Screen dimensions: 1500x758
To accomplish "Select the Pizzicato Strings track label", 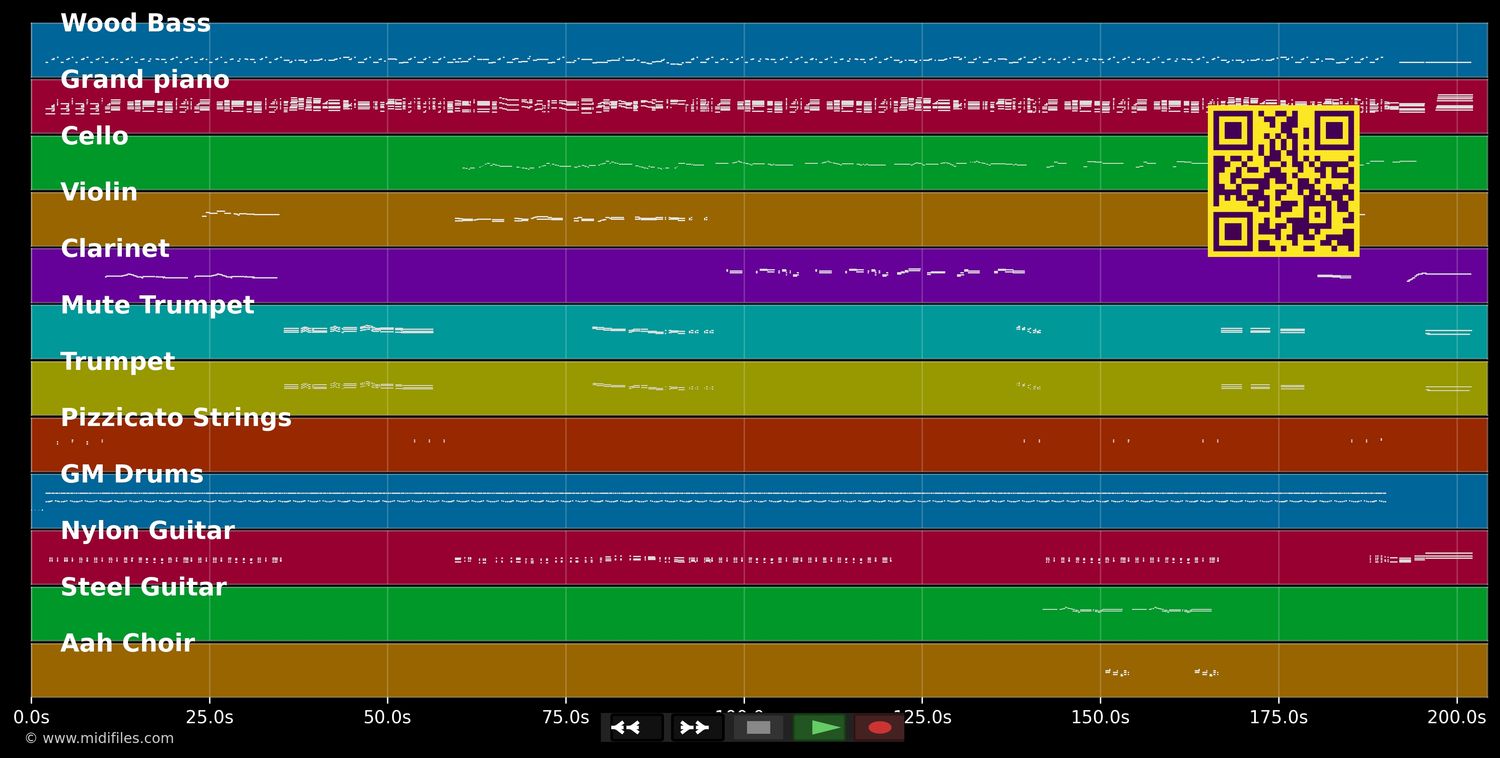I will tap(176, 418).
